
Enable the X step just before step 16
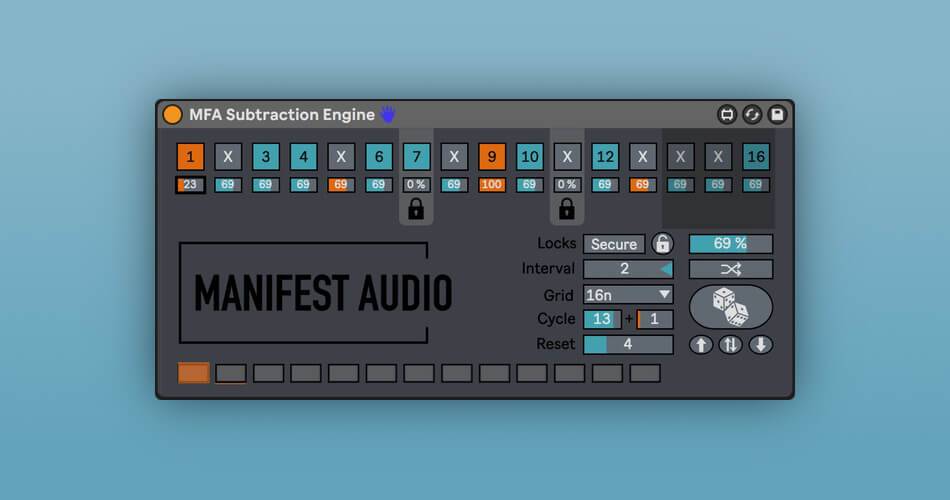pos(718,157)
